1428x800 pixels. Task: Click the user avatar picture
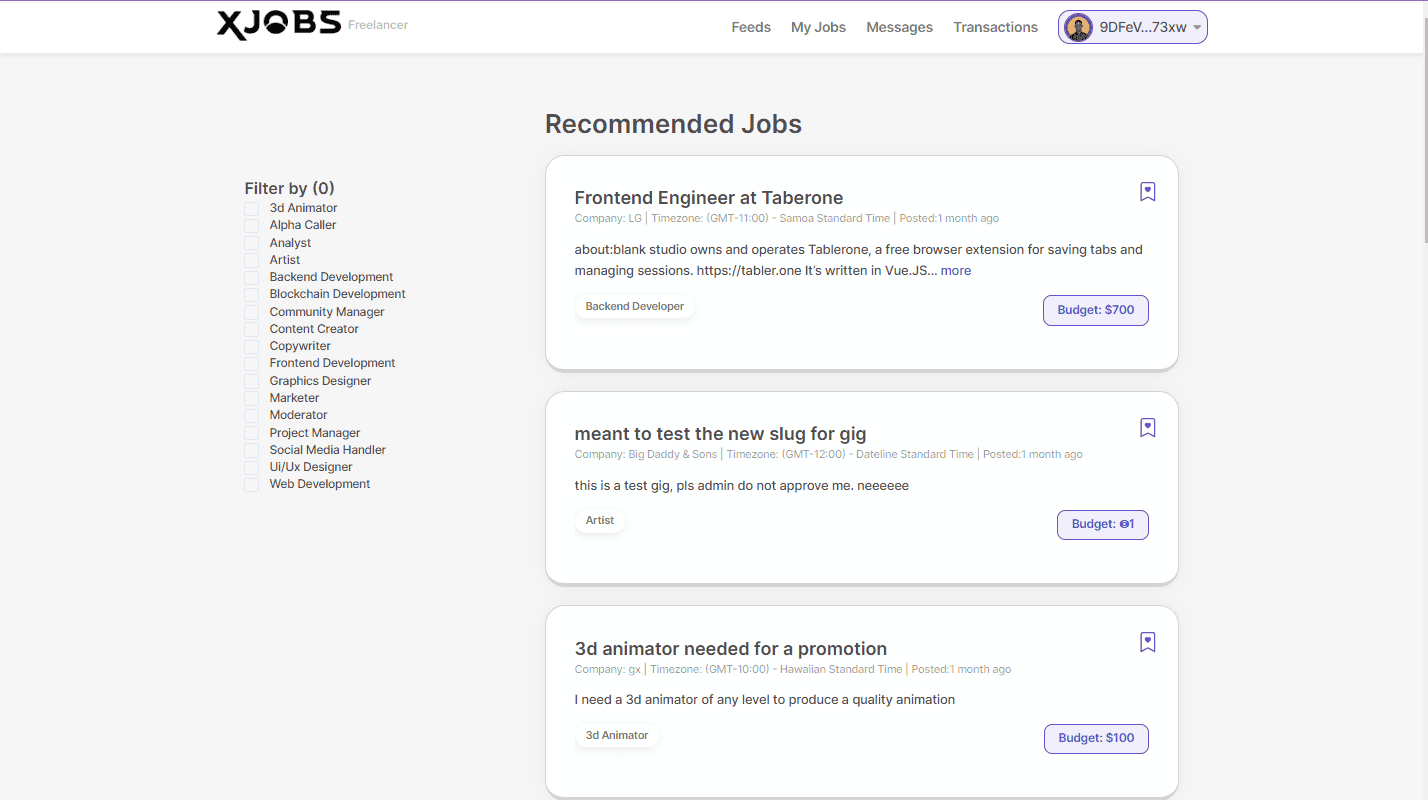(1078, 27)
